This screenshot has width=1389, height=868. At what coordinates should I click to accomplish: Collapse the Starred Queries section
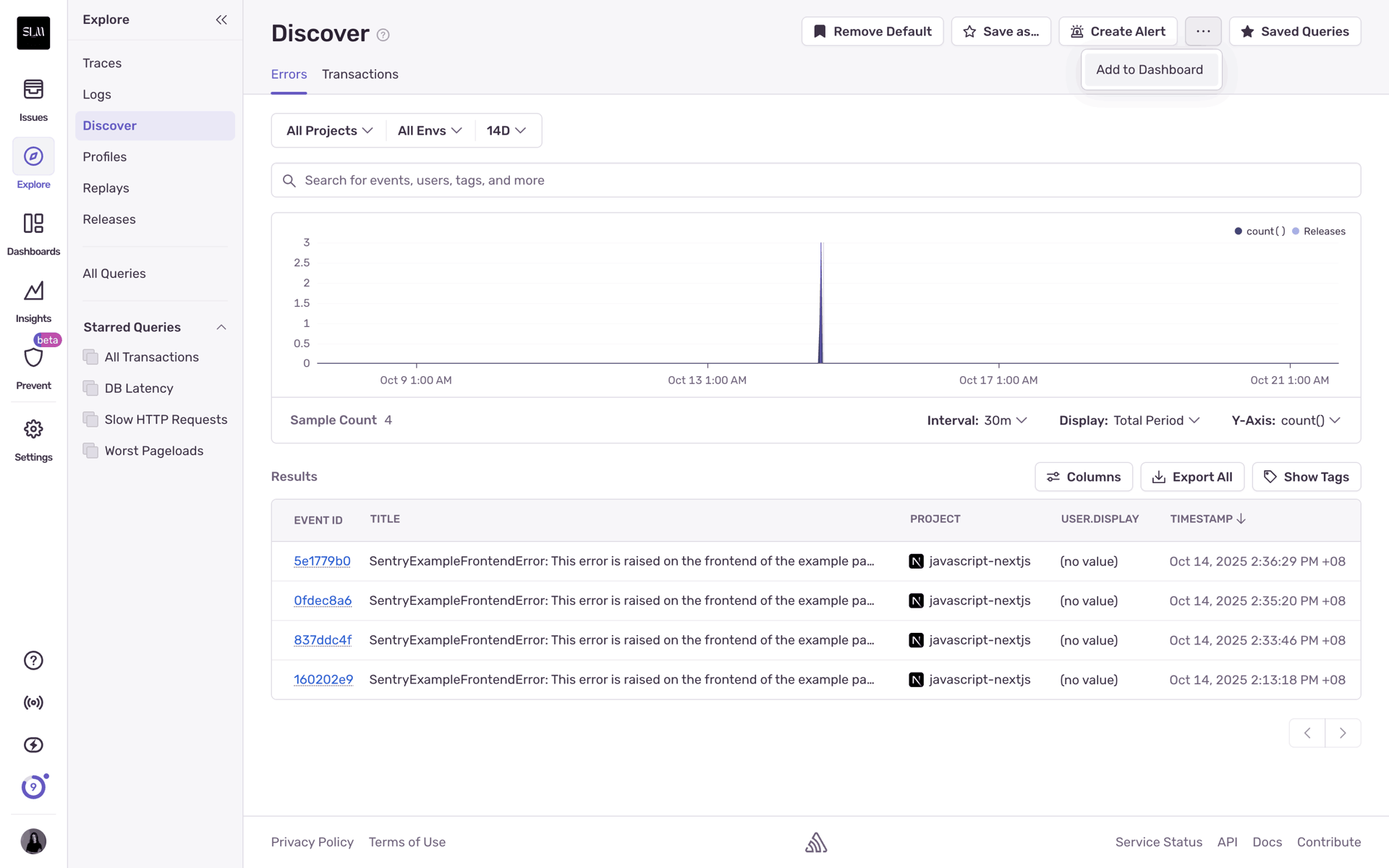click(221, 327)
